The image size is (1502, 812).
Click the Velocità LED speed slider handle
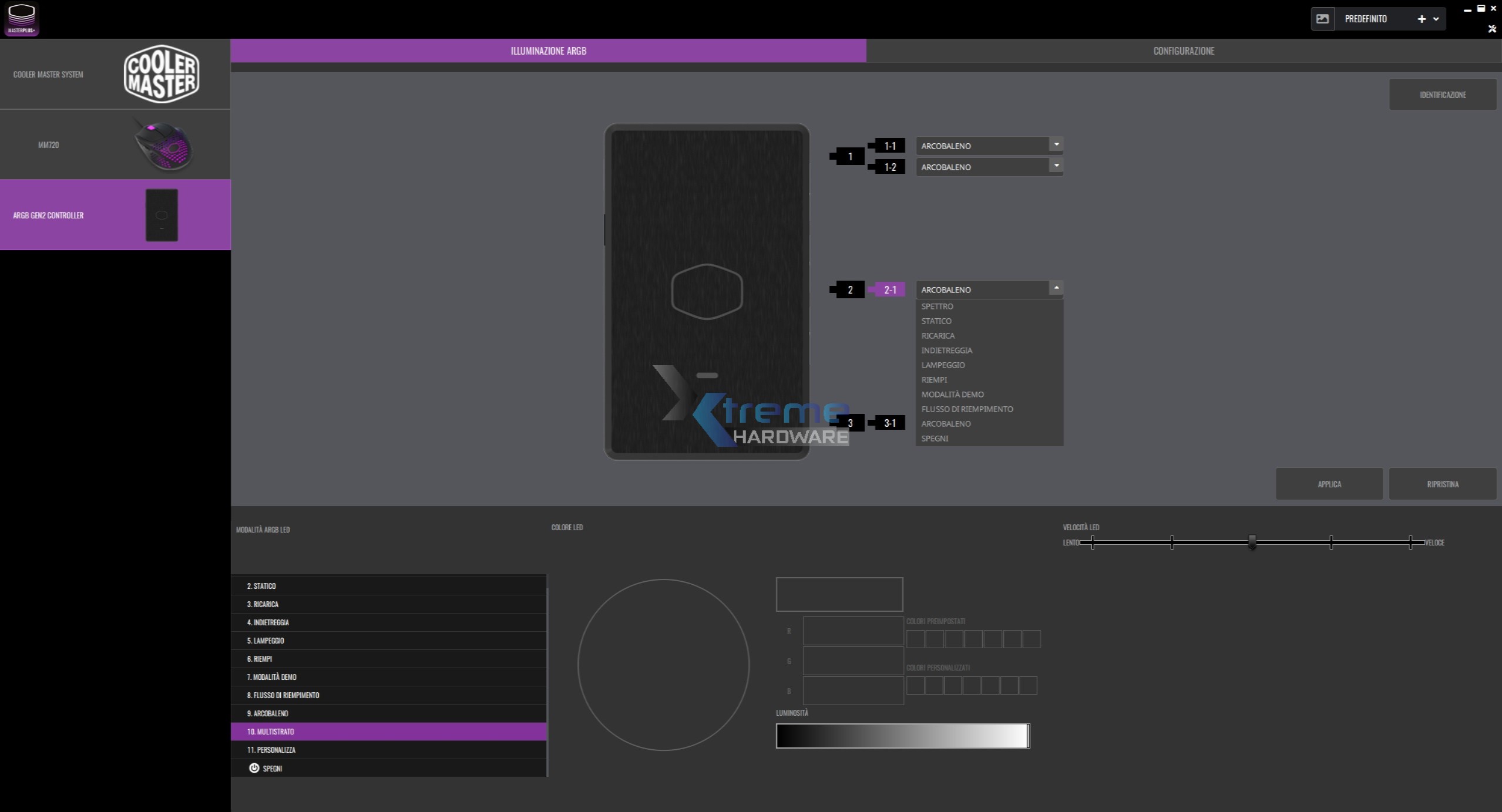1252,542
